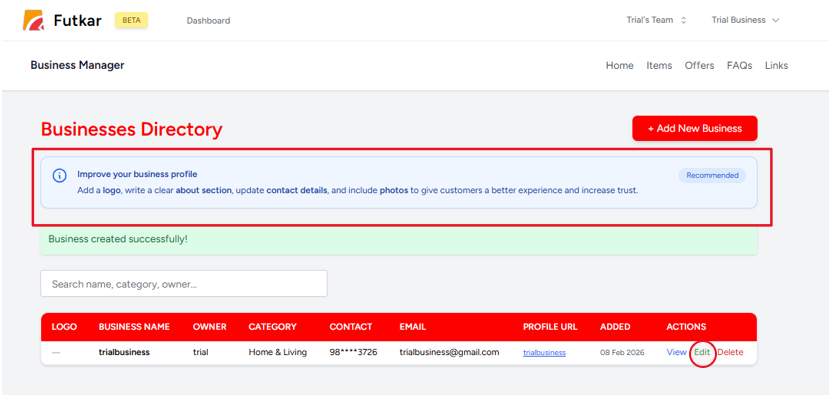Screen dimensions: 830x395
Task: Select the PROFILE URL column header
Action: click(x=550, y=327)
